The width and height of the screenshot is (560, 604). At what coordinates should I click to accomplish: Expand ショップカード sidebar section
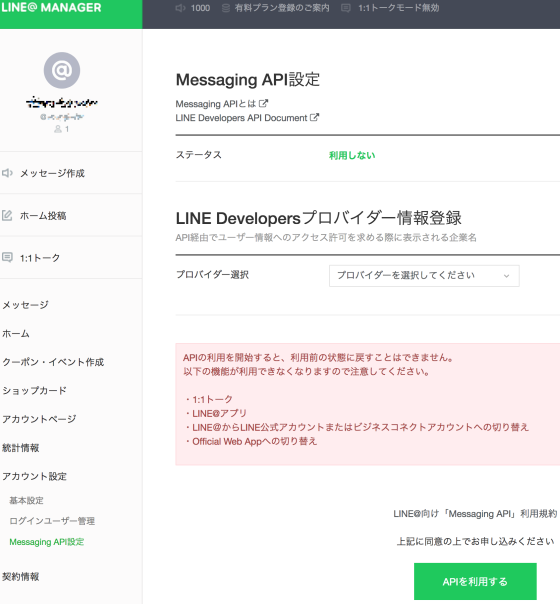tap(34, 391)
